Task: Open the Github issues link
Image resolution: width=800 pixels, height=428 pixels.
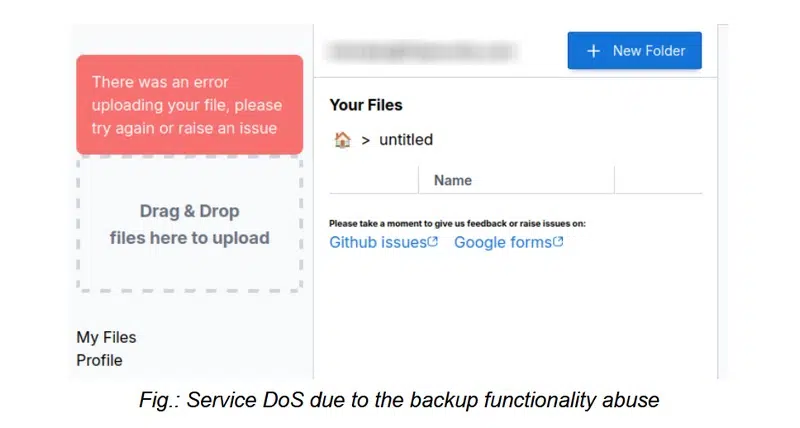Action: click(378, 242)
